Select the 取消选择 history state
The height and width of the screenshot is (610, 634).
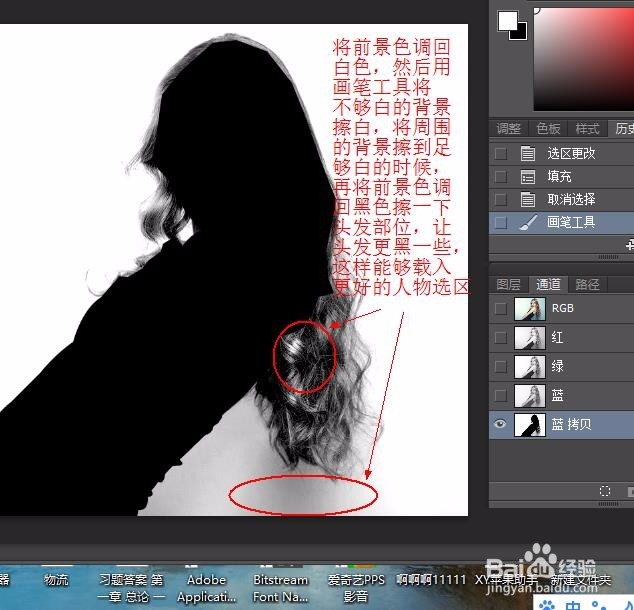pos(571,199)
